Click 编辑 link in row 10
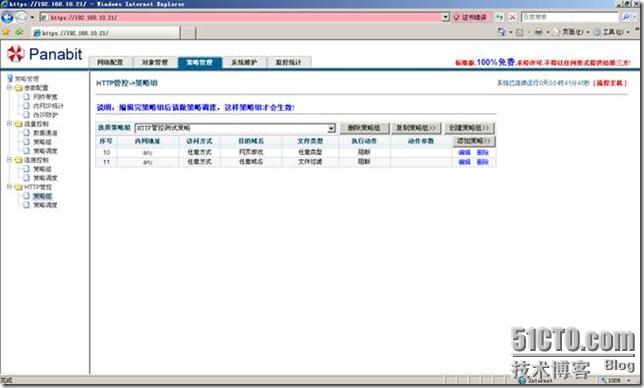Viewport: 644px width, 388px height. click(x=465, y=152)
